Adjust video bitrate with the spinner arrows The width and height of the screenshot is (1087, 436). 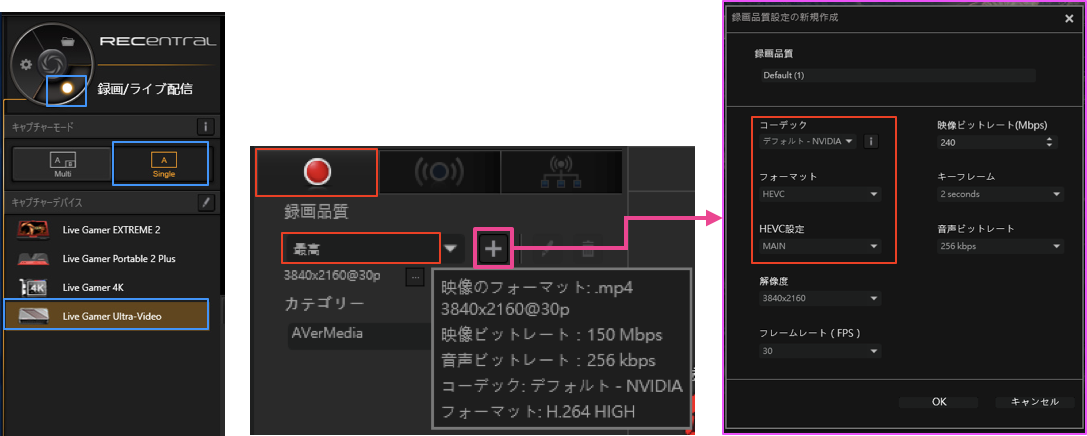pos(1049,142)
